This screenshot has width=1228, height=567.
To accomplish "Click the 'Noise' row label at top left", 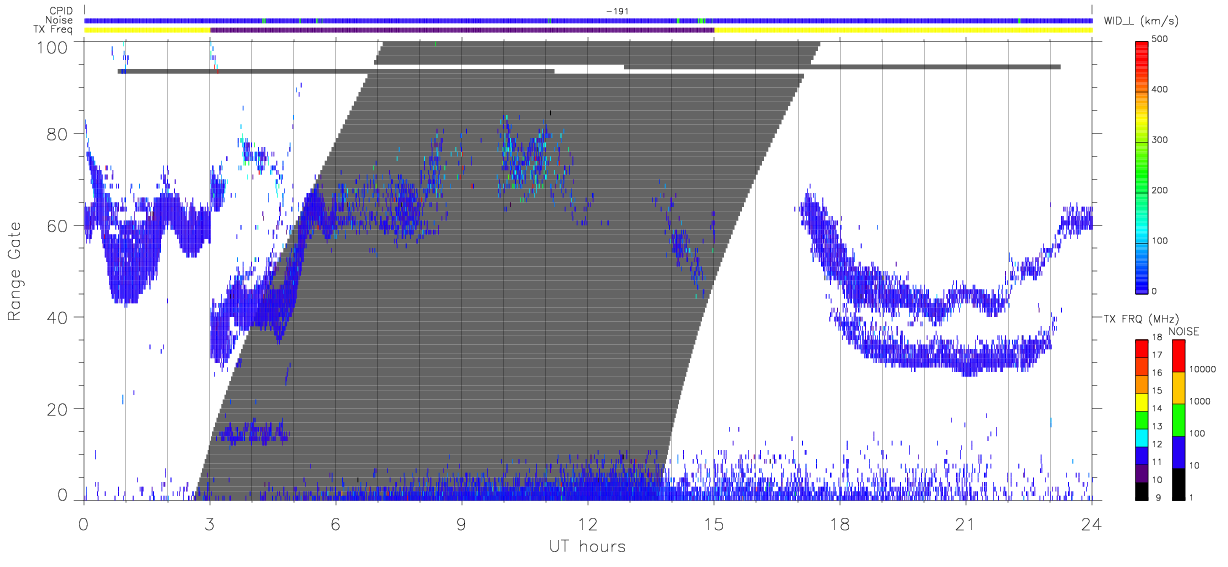I will pos(60,20).
